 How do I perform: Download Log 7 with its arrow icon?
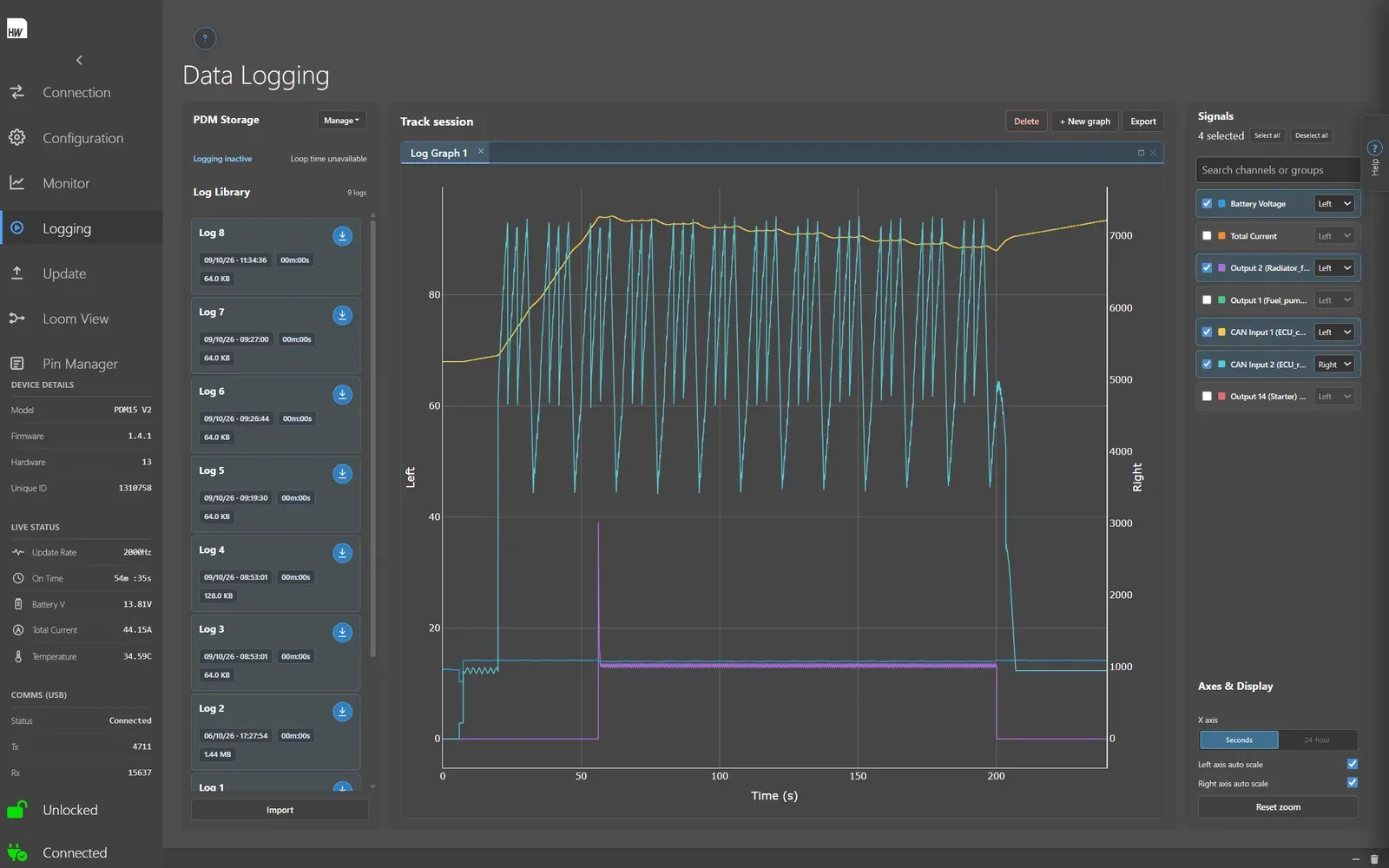[342, 315]
